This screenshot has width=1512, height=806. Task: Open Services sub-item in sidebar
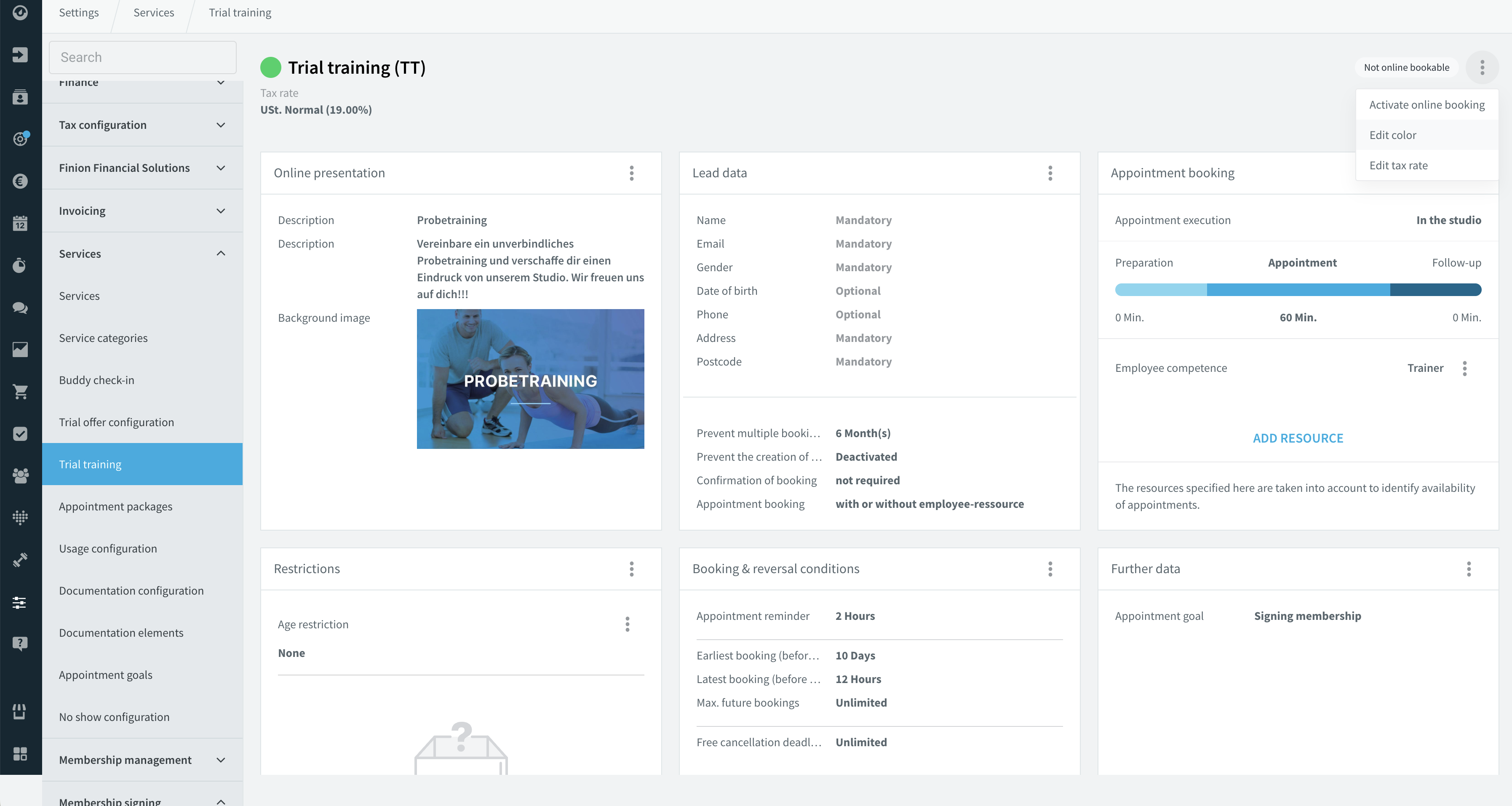143,296
